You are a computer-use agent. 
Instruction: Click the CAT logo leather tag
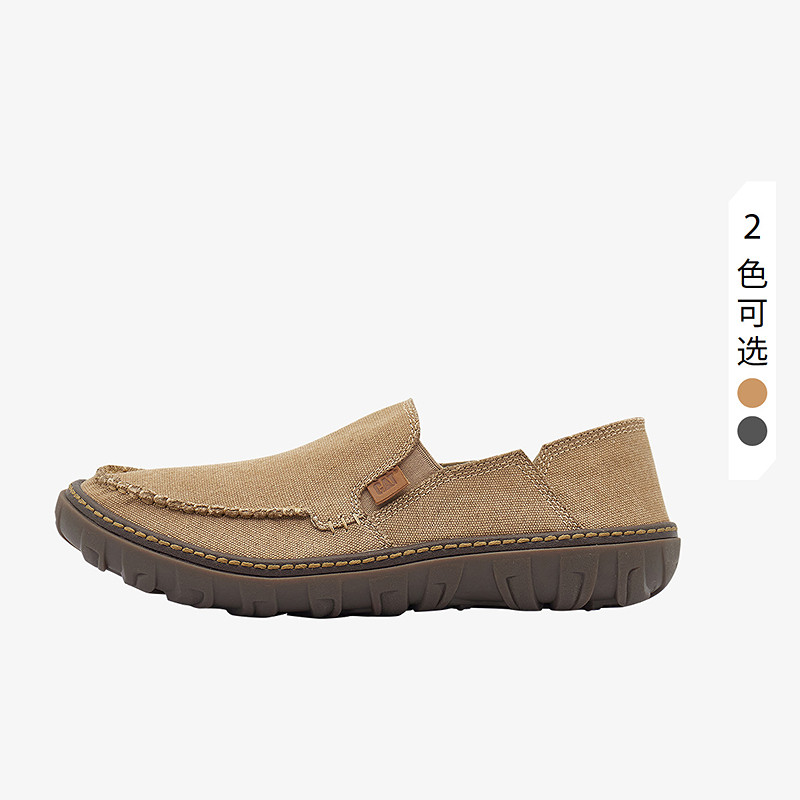(x=388, y=486)
